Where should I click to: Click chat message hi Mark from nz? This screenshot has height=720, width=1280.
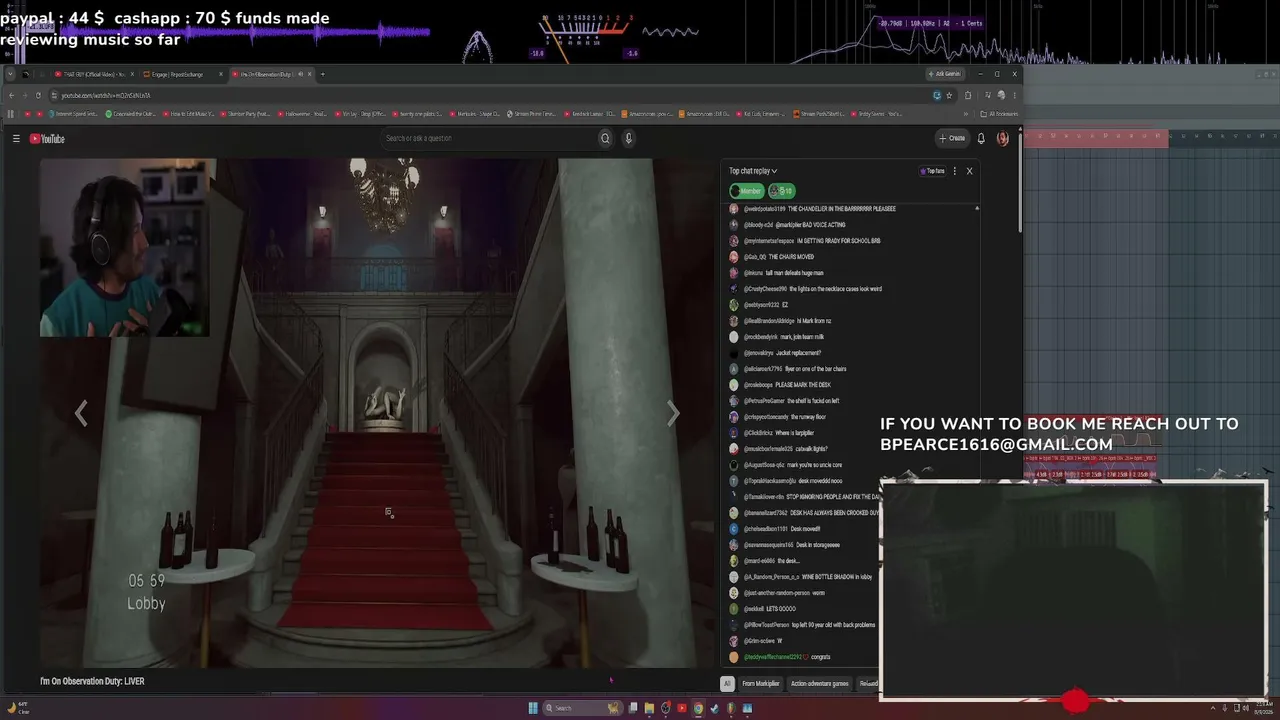[815, 321]
